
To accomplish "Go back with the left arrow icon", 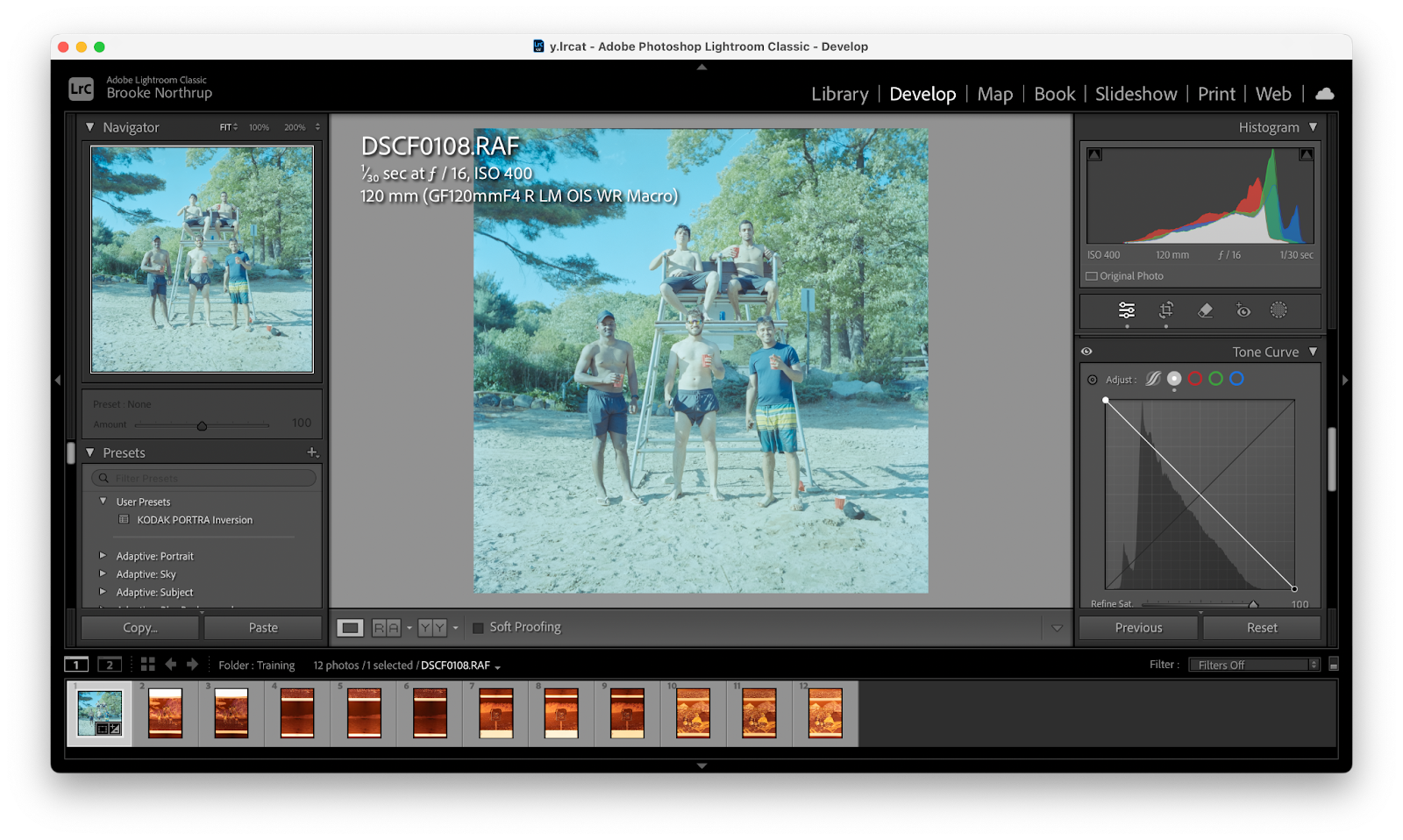I will pyautogui.click(x=171, y=665).
